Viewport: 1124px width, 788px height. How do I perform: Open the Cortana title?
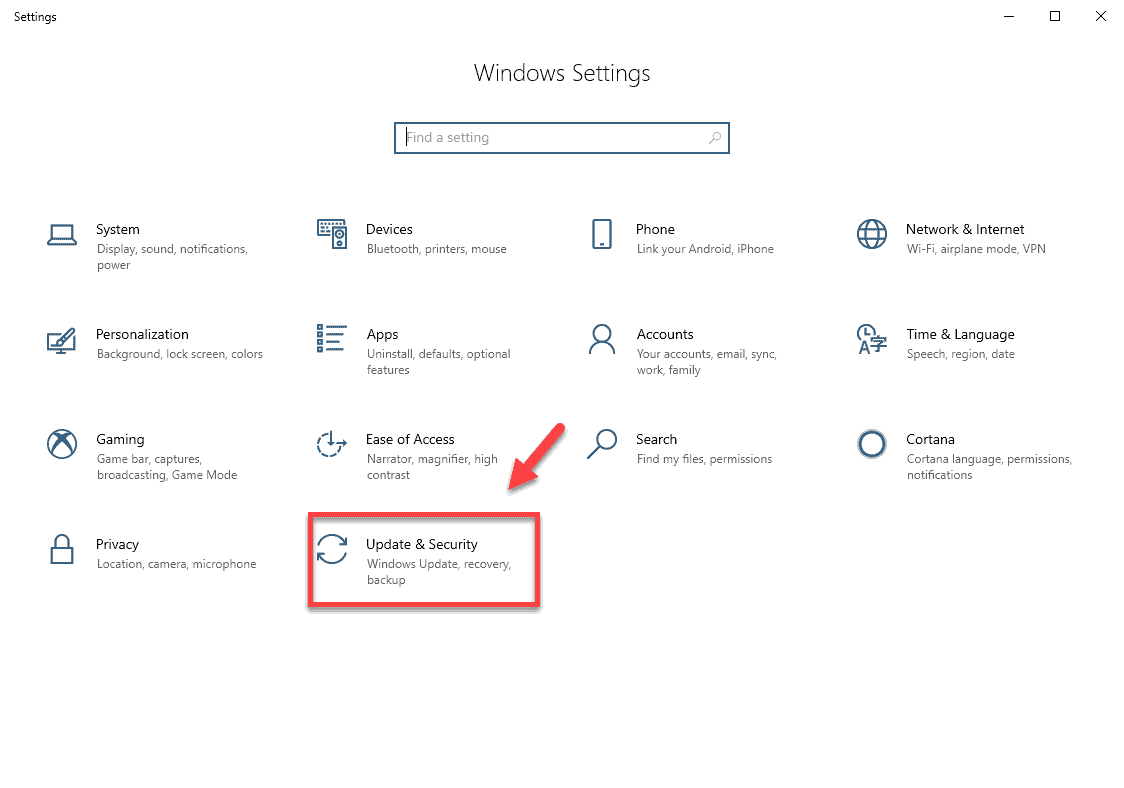pyautogui.click(x=930, y=440)
